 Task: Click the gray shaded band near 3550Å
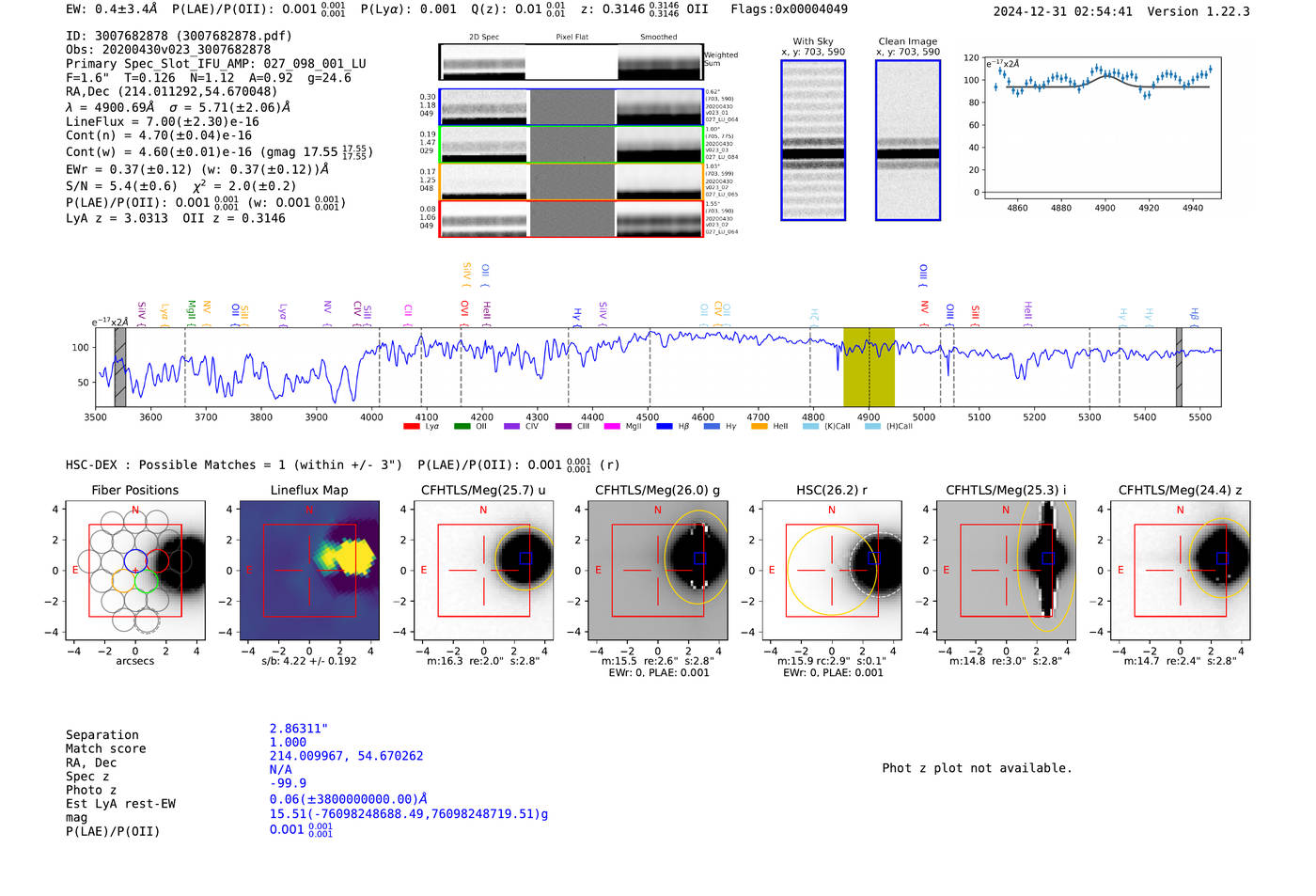(120, 367)
